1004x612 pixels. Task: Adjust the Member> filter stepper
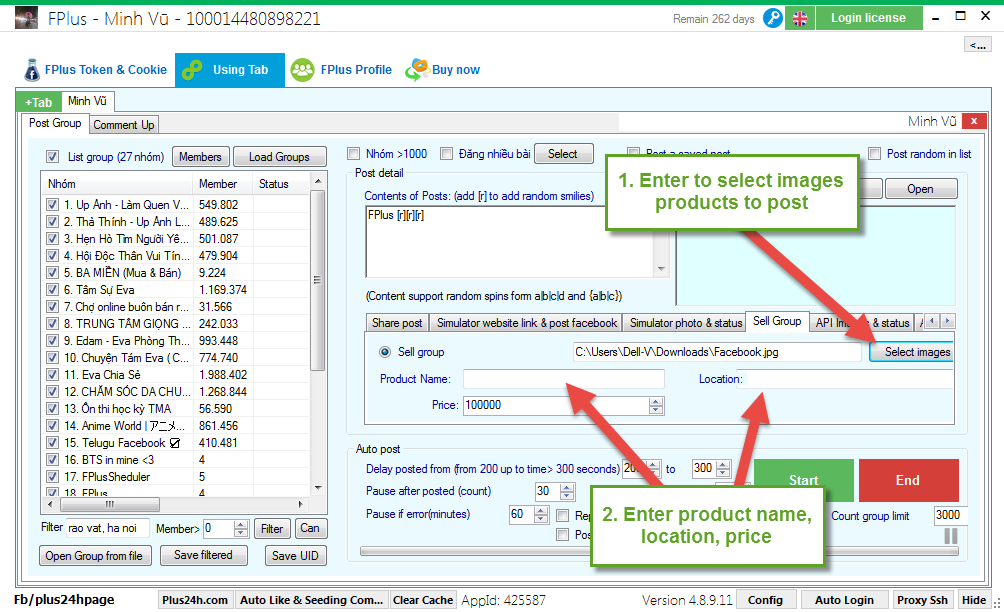[x=241, y=529]
